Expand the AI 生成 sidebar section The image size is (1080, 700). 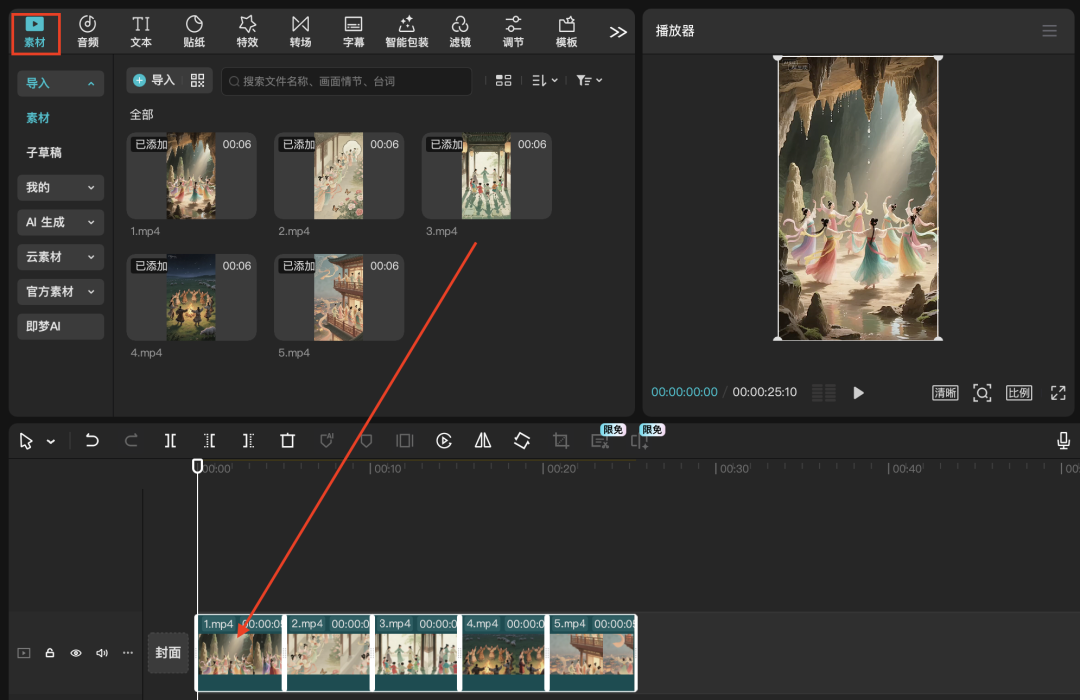[x=61, y=222]
